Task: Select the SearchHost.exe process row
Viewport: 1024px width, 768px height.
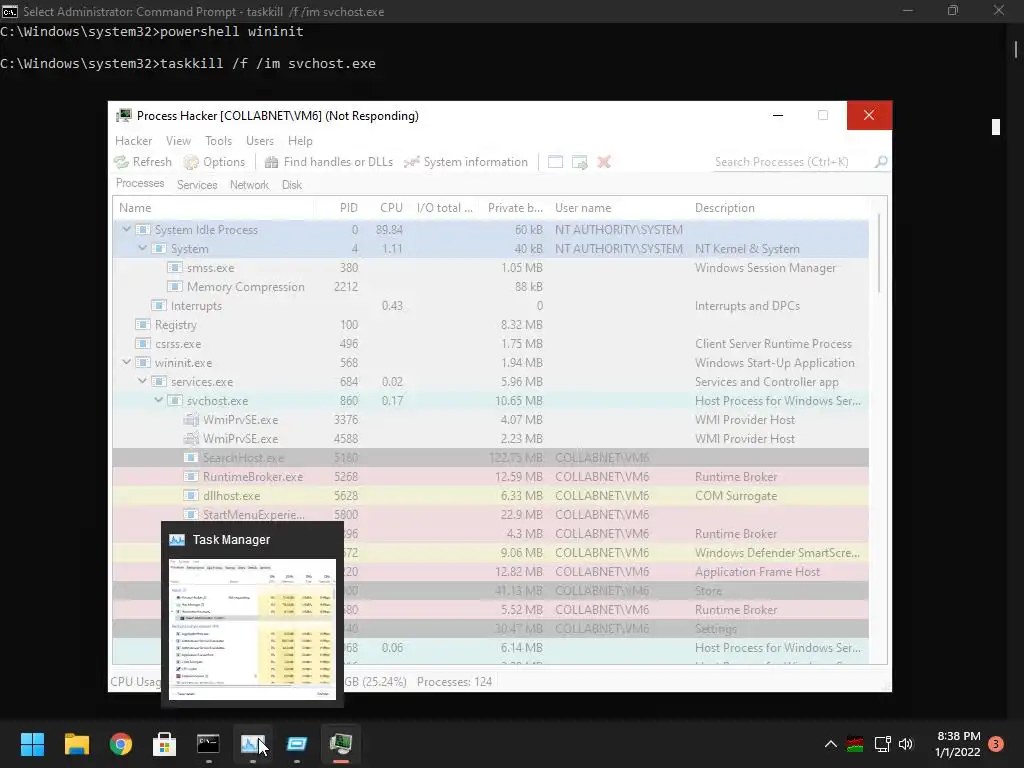Action: point(490,457)
